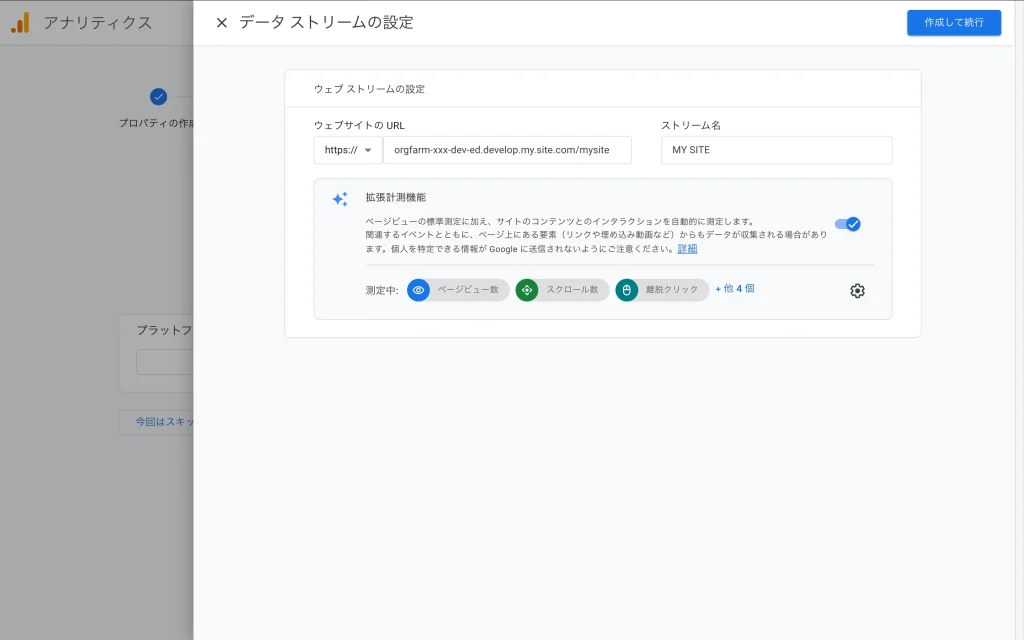Image resolution: width=1024 pixels, height=640 pixels.
Task: Click the blue sparkle 拡張計測機能 icon
Action: 340,199
